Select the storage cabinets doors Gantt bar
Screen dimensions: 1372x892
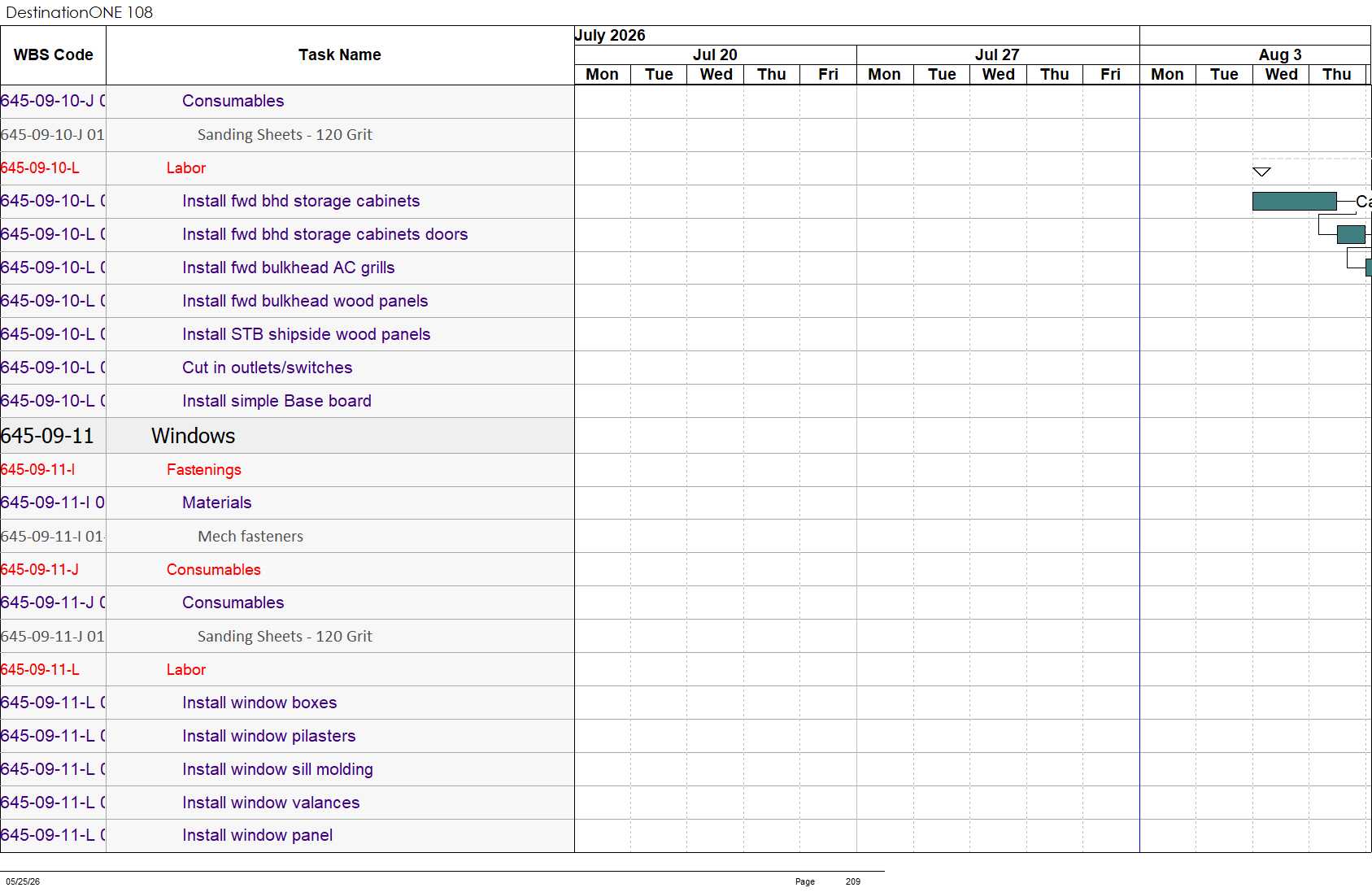[x=1351, y=234]
